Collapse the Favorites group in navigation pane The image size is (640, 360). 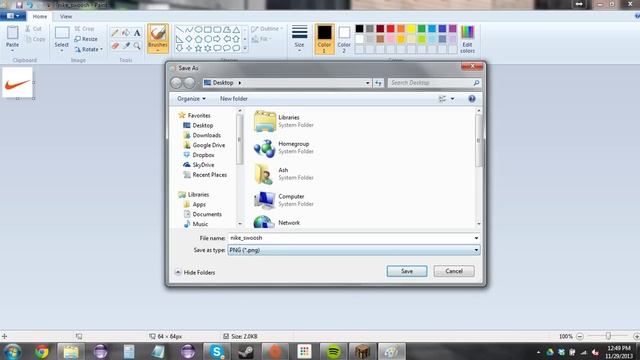[x=195, y=116]
